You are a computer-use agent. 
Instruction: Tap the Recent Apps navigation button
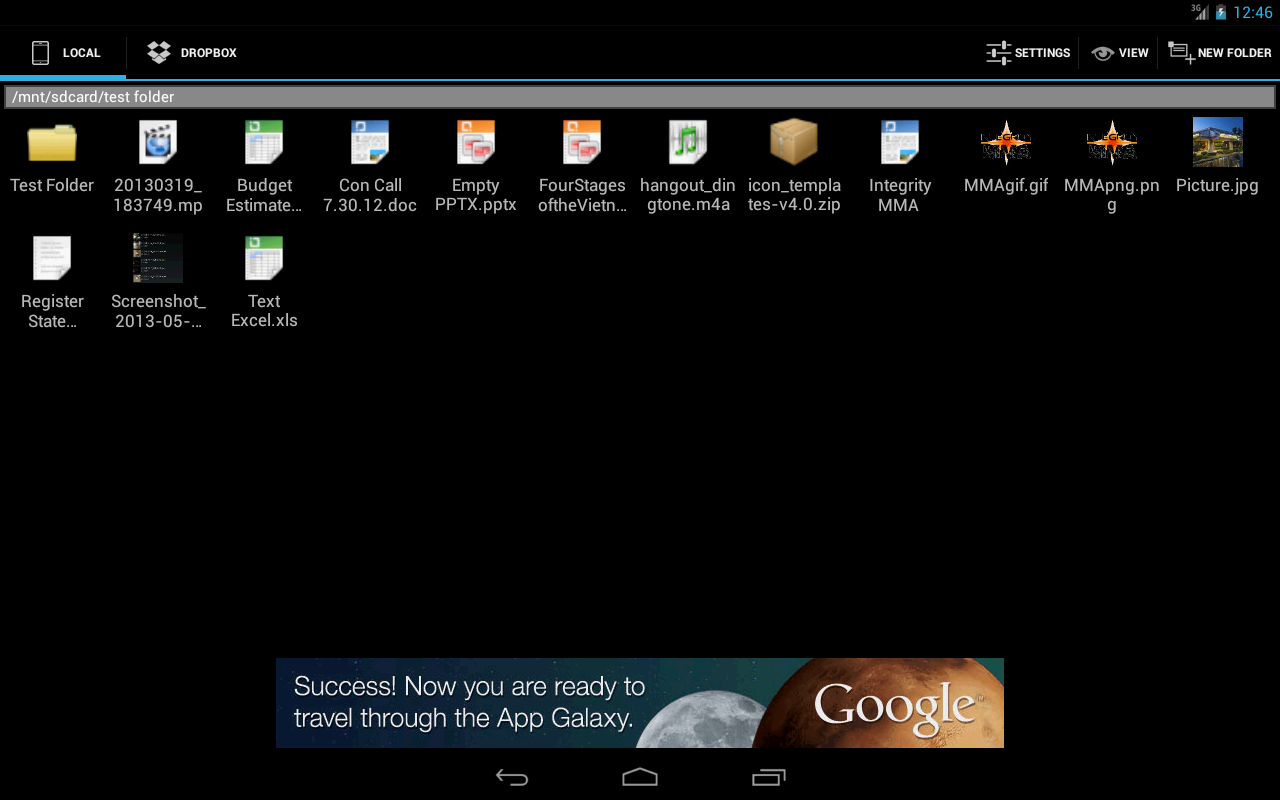768,777
